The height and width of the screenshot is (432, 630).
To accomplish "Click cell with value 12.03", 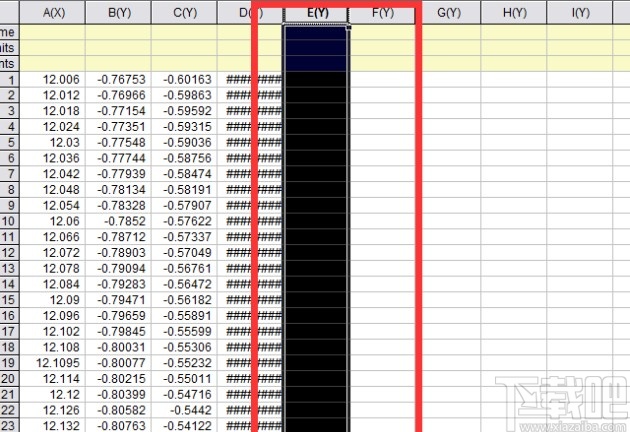I will (53, 143).
